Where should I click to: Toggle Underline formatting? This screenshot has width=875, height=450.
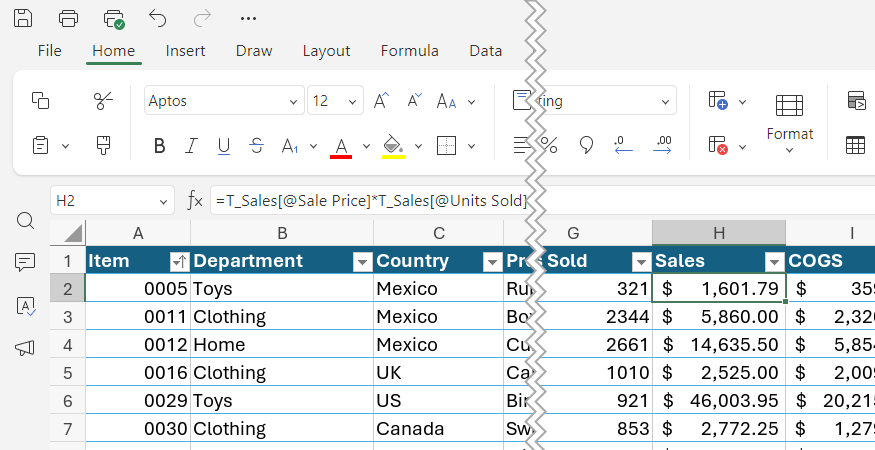[x=224, y=146]
